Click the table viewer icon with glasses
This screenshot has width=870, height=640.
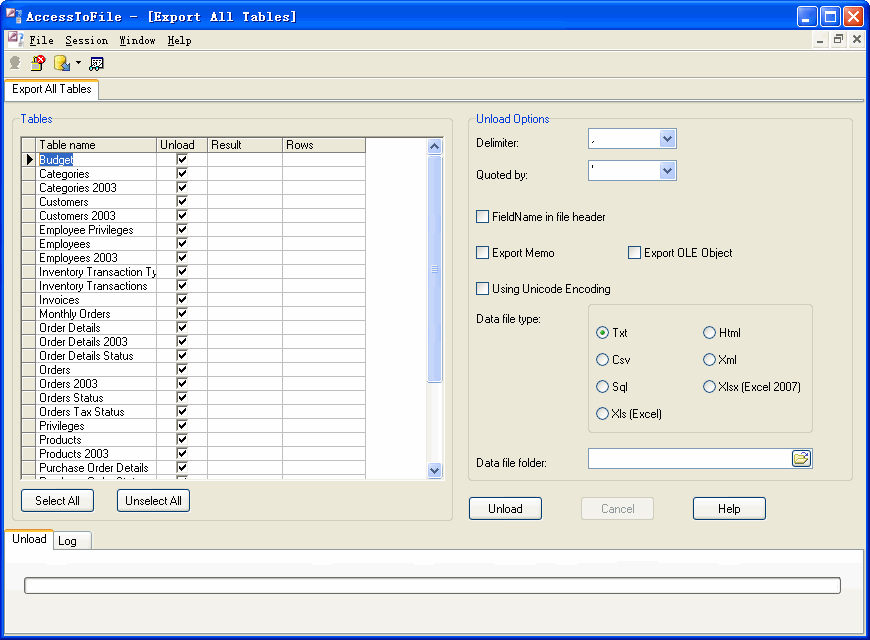pos(97,64)
